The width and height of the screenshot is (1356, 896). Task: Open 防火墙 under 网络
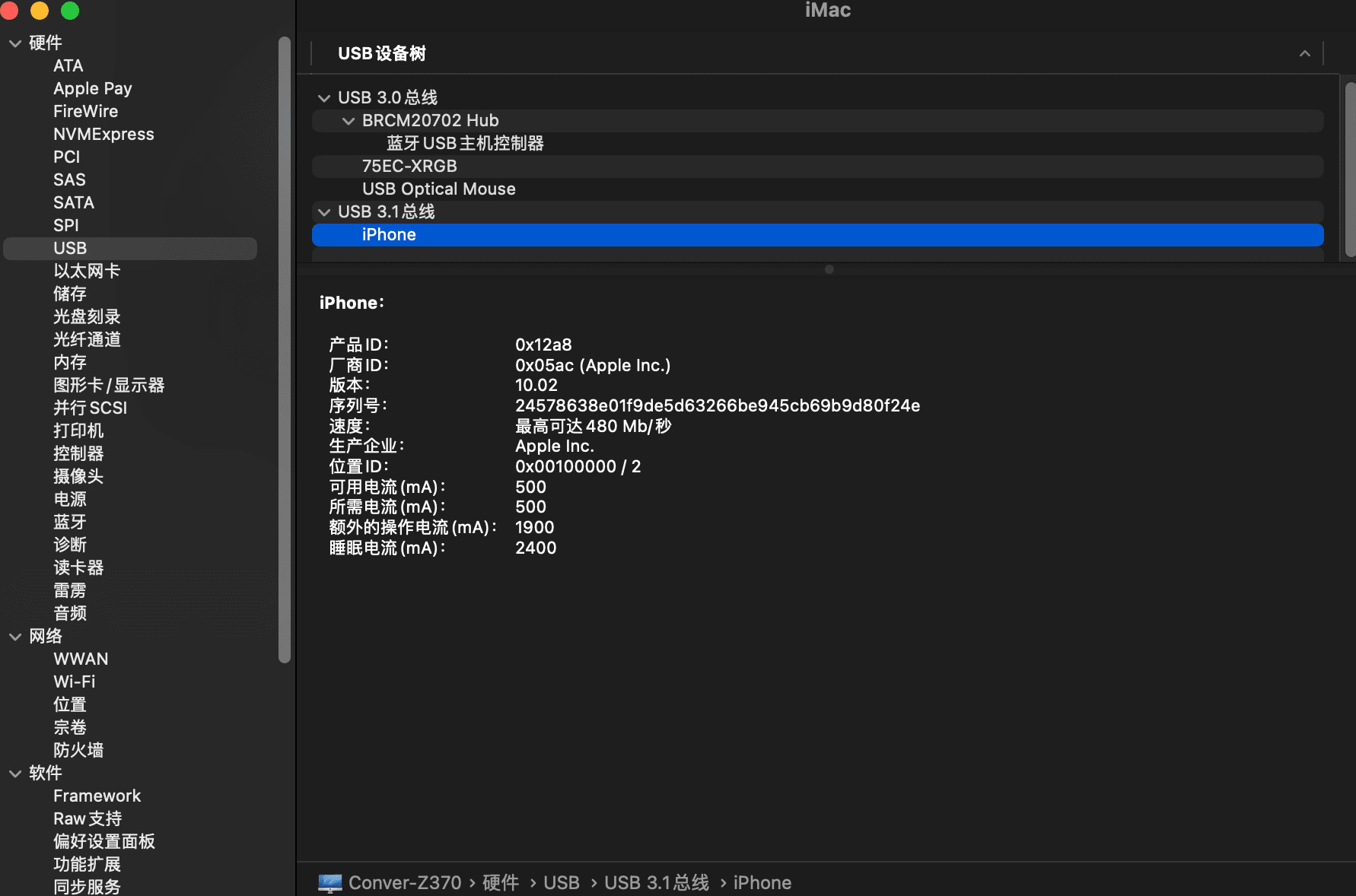[x=78, y=751]
